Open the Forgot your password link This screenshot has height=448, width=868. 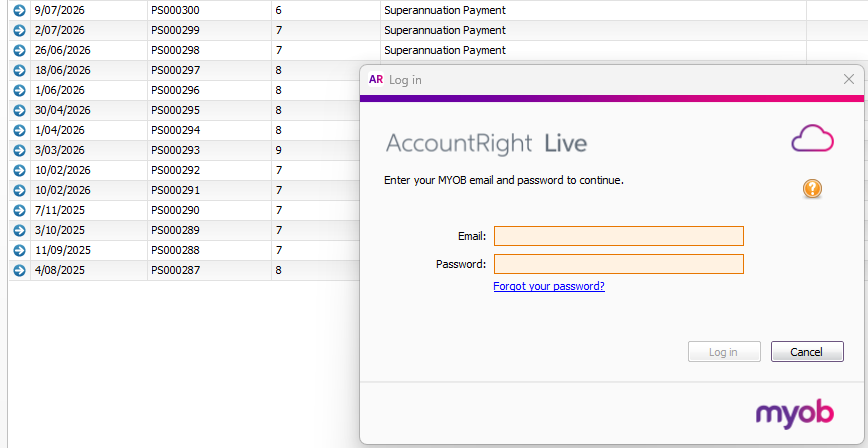(549, 286)
